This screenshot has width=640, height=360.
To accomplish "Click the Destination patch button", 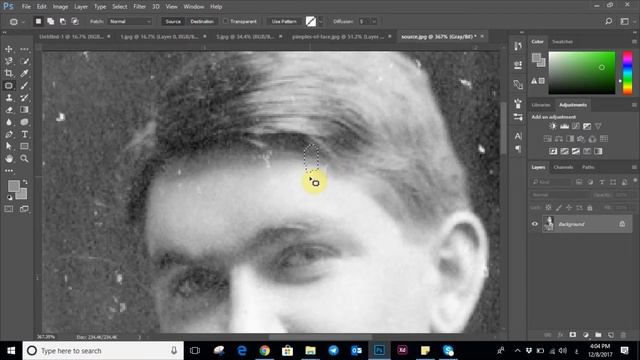I will (202, 21).
